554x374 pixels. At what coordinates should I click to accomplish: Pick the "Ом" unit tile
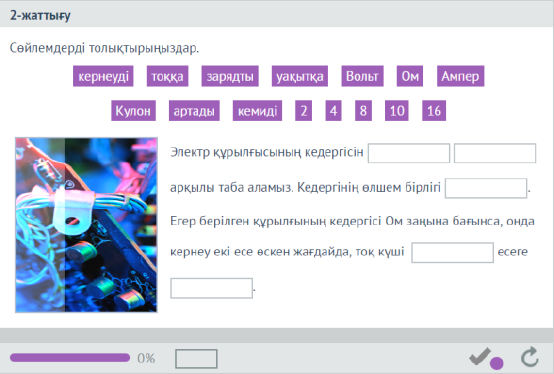410,76
